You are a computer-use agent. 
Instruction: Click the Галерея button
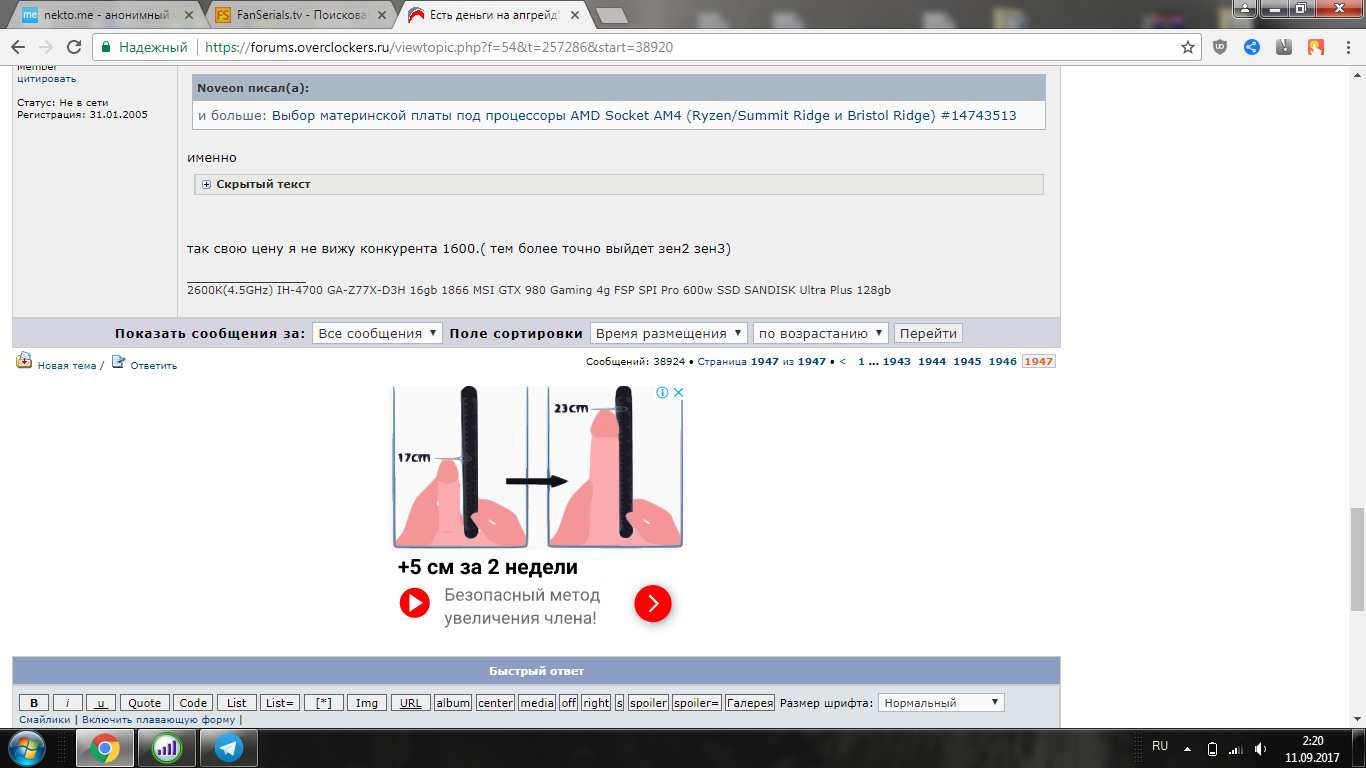pos(750,703)
